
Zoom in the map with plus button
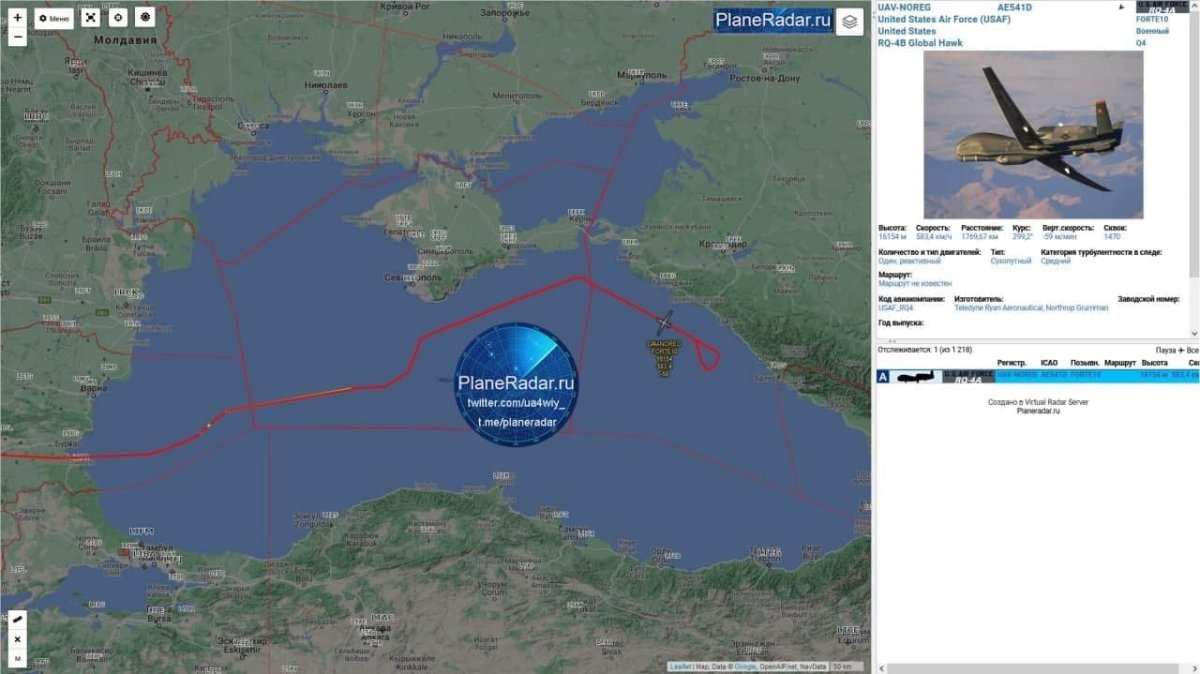click(x=17, y=17)
